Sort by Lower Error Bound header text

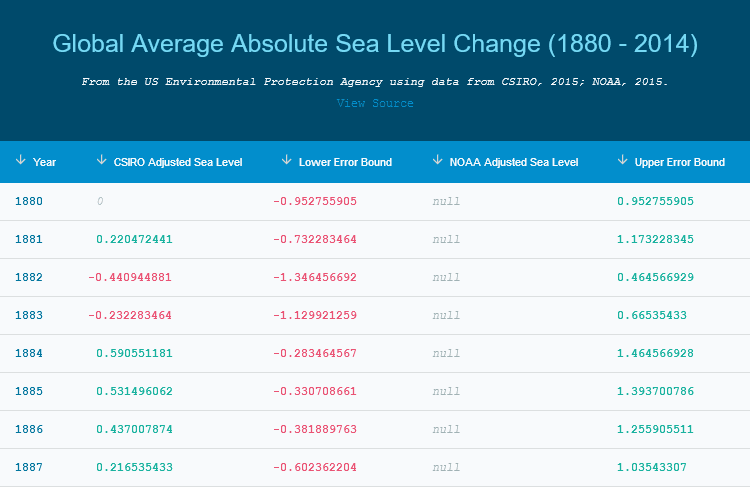[x=345, y=162]
